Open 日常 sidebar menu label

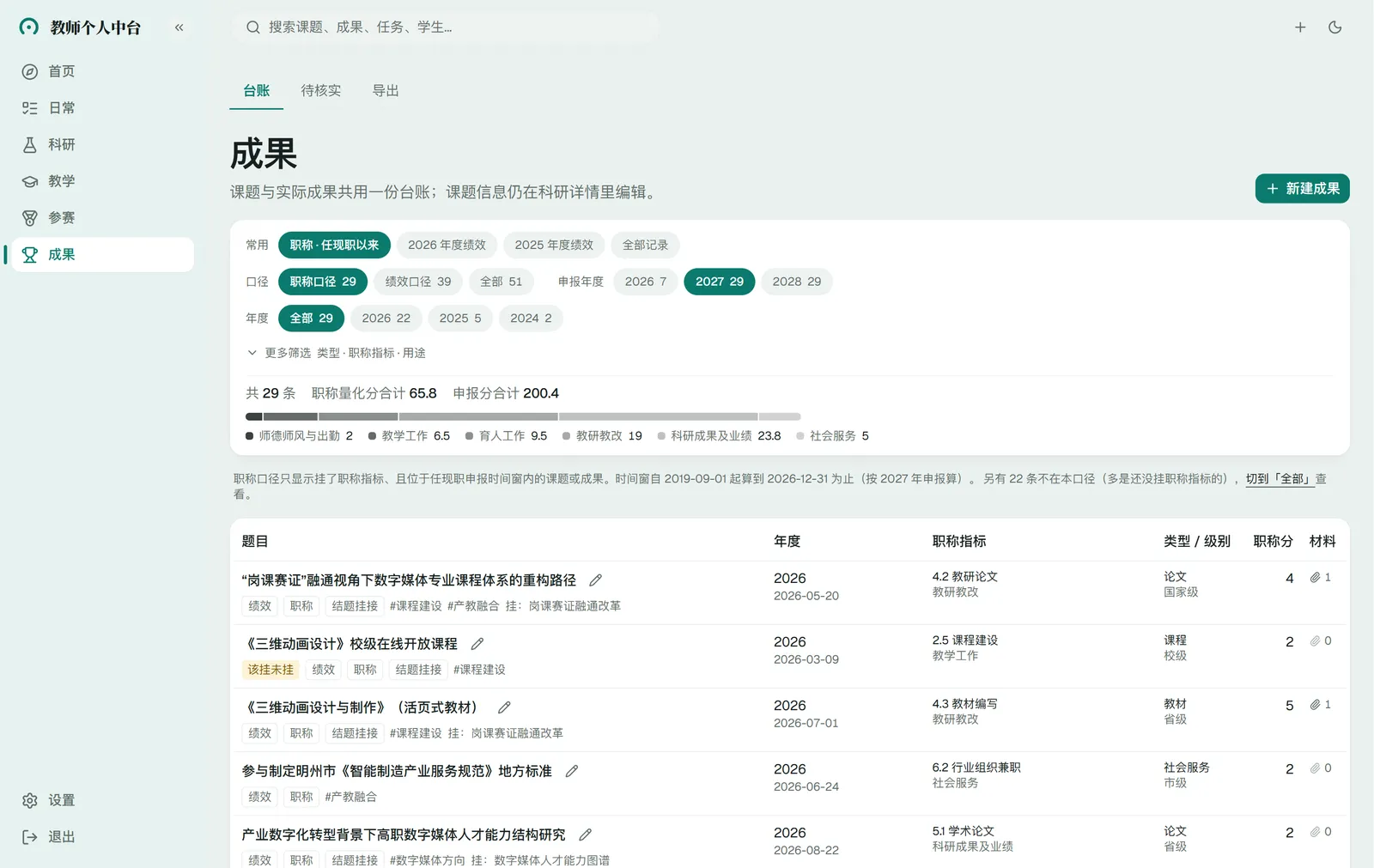tap(62, 108)
